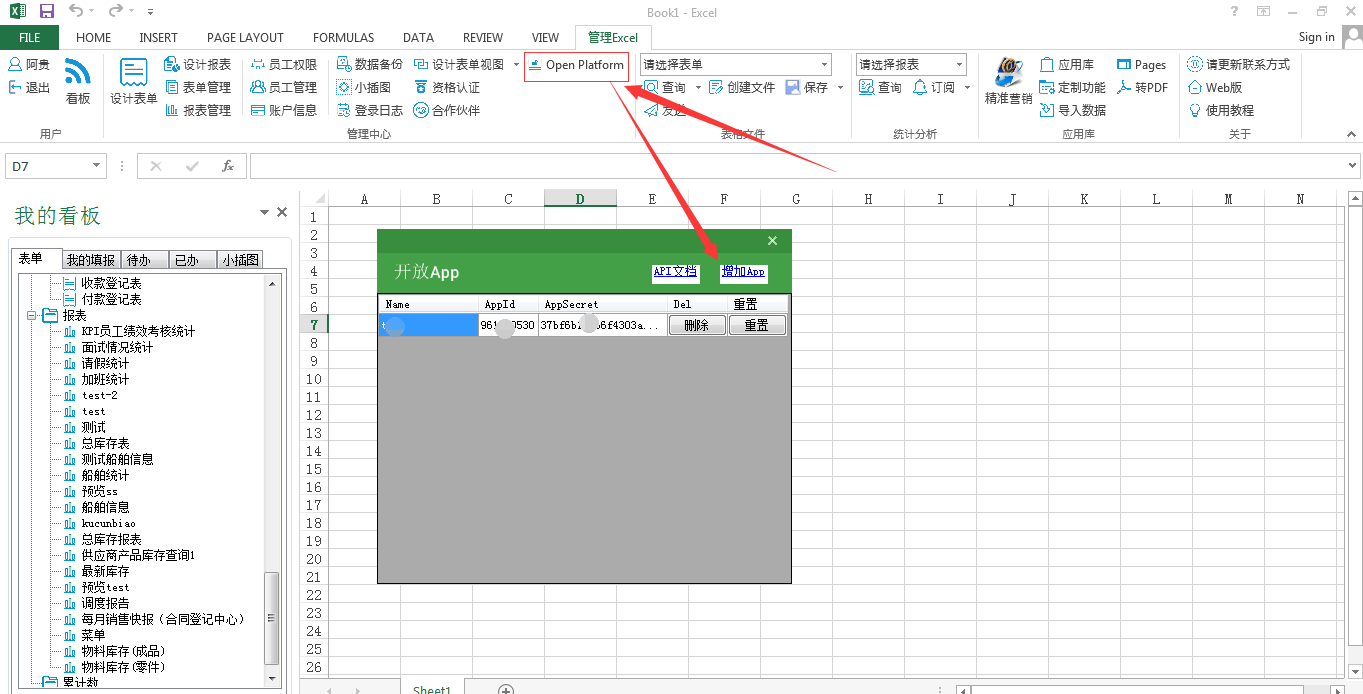Click the 重置 button in app row
1363x694 pixels.
[x=757, y=325]
